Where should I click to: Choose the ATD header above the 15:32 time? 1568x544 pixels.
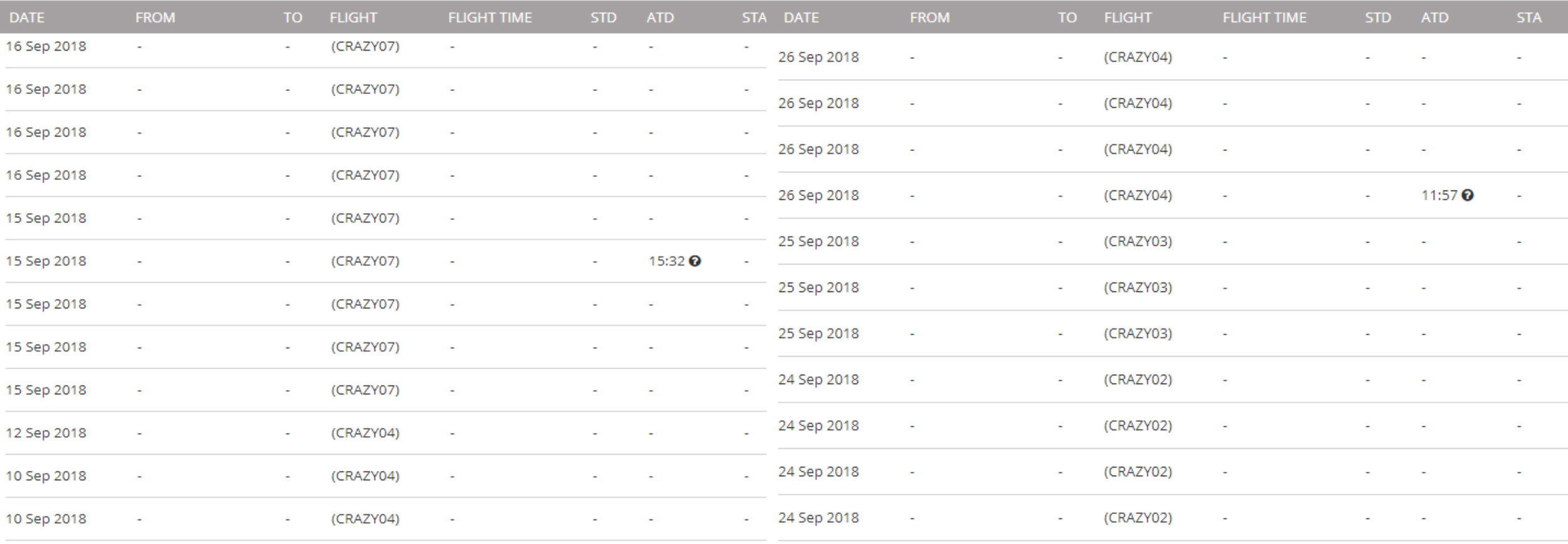click(660, 18)
